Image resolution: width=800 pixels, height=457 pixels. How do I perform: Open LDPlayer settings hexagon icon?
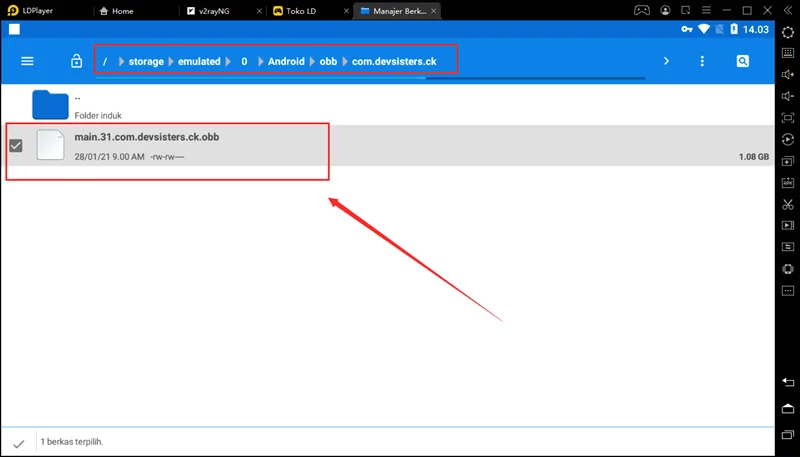coord(788,32)
